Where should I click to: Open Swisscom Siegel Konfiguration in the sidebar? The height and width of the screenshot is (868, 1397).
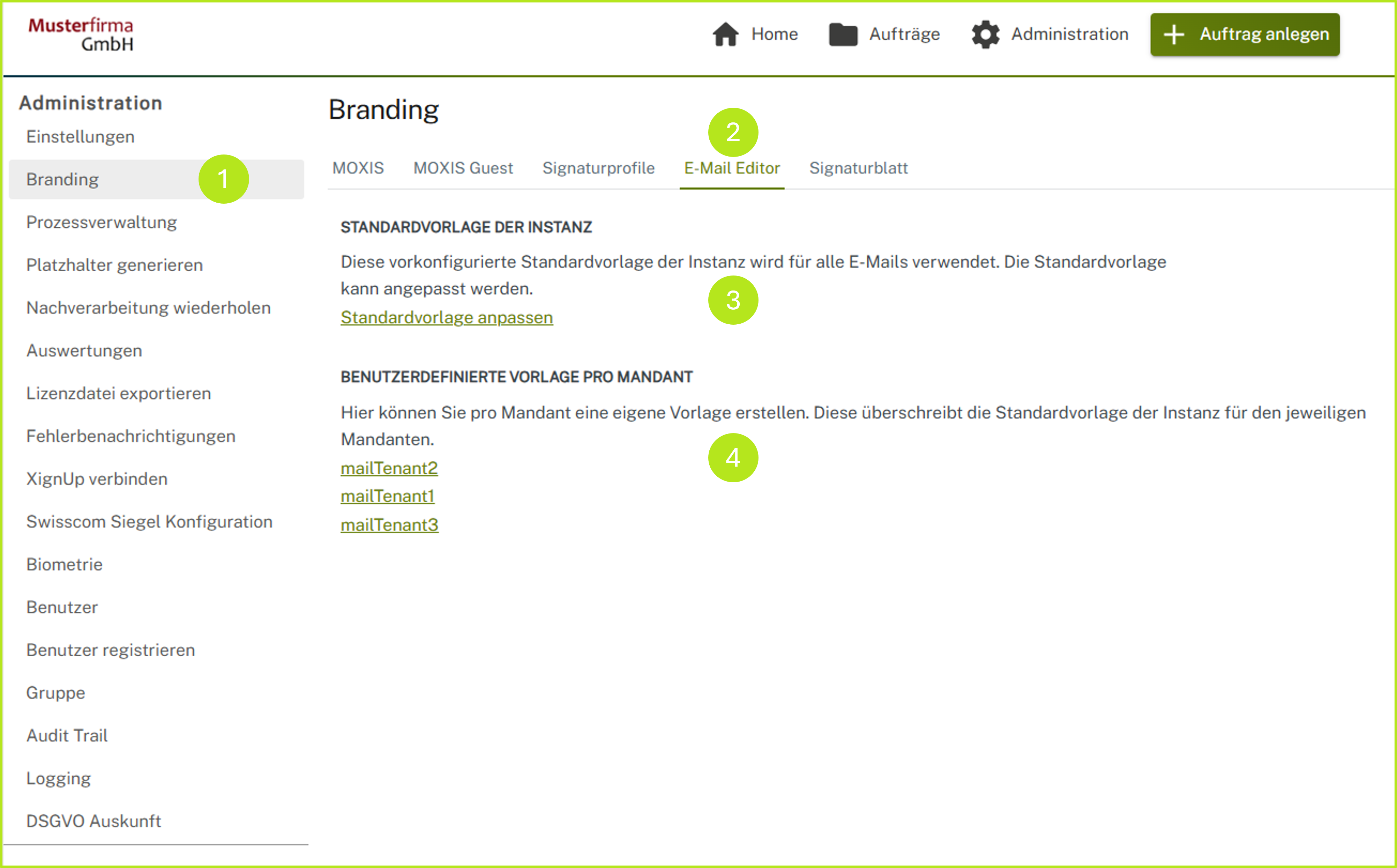point(149,522)
